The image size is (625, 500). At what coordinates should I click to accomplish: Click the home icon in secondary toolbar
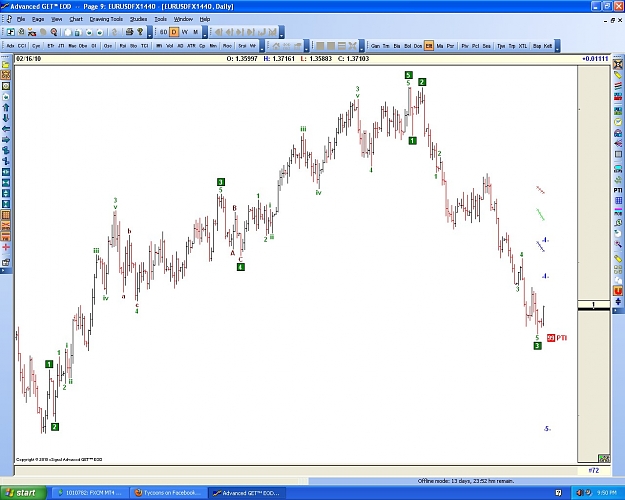click(276, 46)
